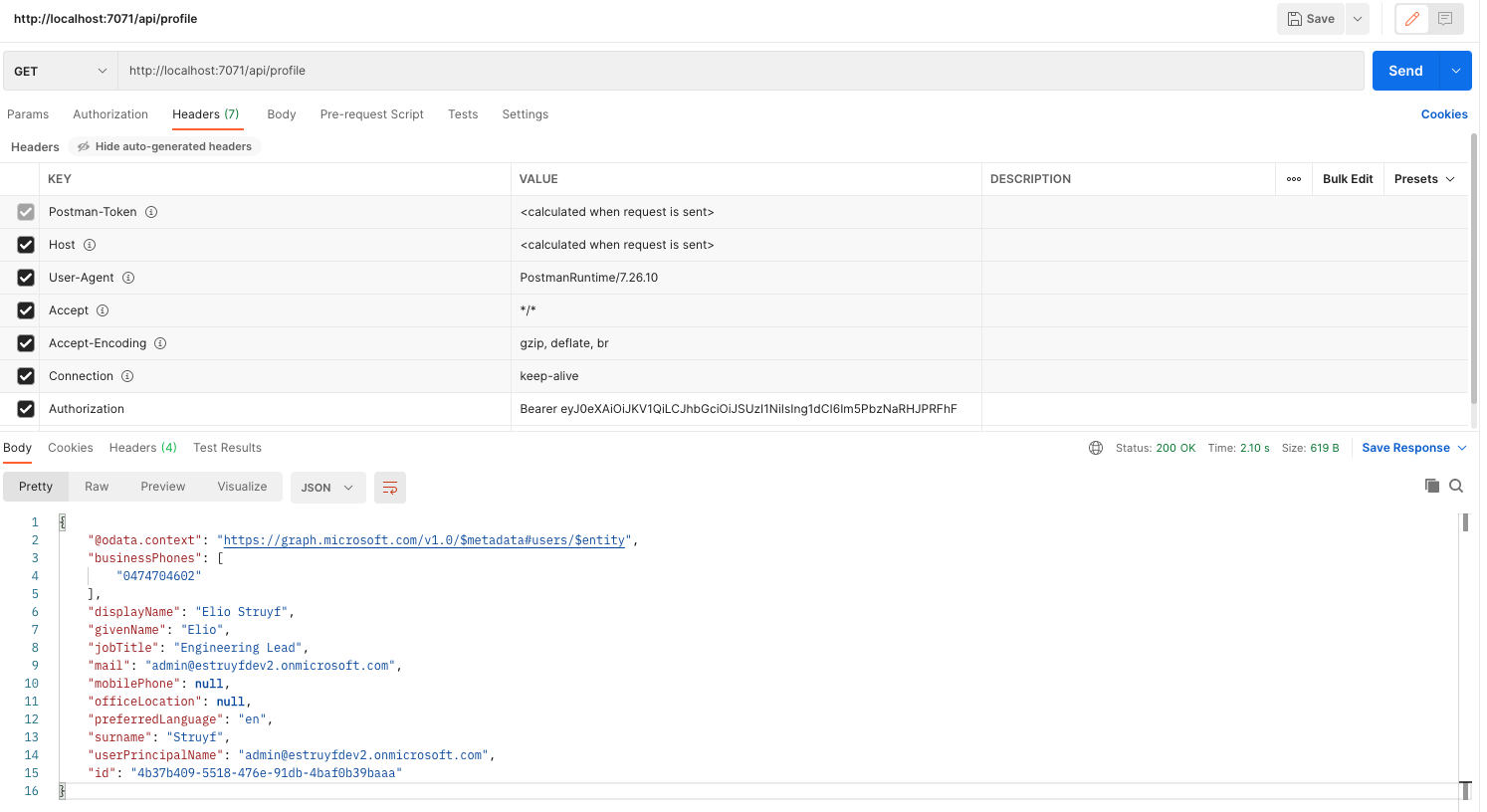This screenshot has height=812, width=1487.
Task: Select the Raw view
Action: pos(97,487)
